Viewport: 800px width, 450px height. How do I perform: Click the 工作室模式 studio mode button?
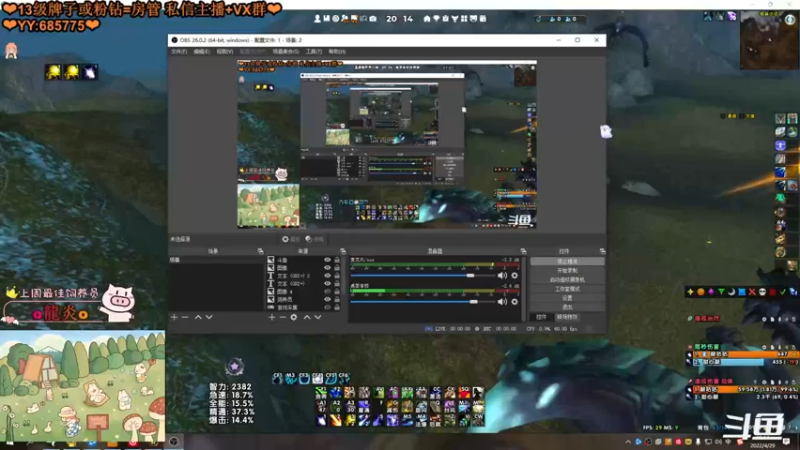567,289
